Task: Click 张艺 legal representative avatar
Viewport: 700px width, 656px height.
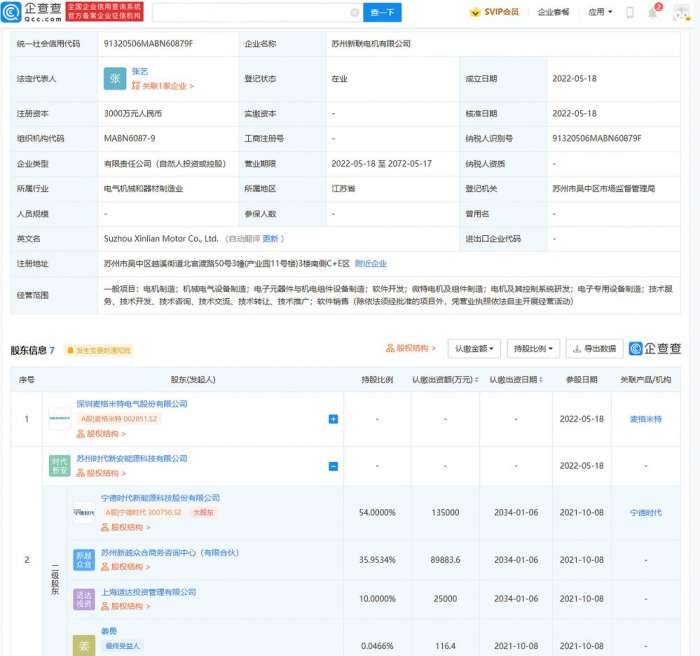Action: click(x=115, y=78)
